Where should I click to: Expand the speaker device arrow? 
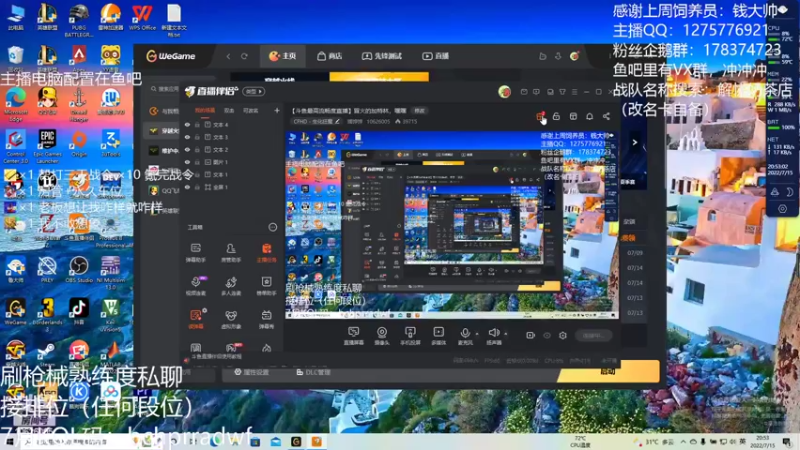pos(506,334)
